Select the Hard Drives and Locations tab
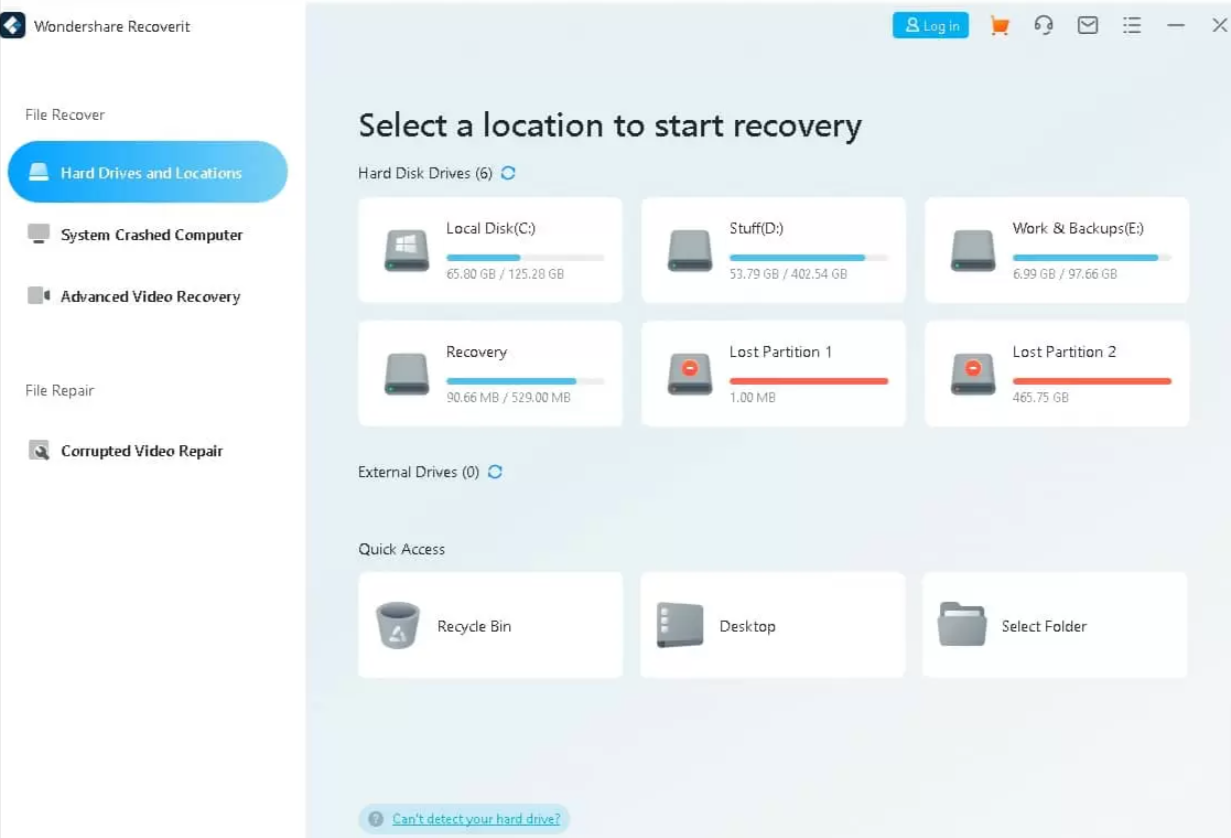This screenshot has width=1231, height=838. tap(148, 173)
